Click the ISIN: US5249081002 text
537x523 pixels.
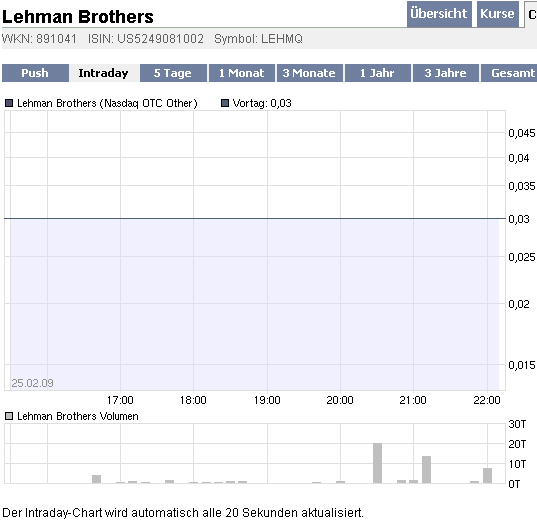146,39
